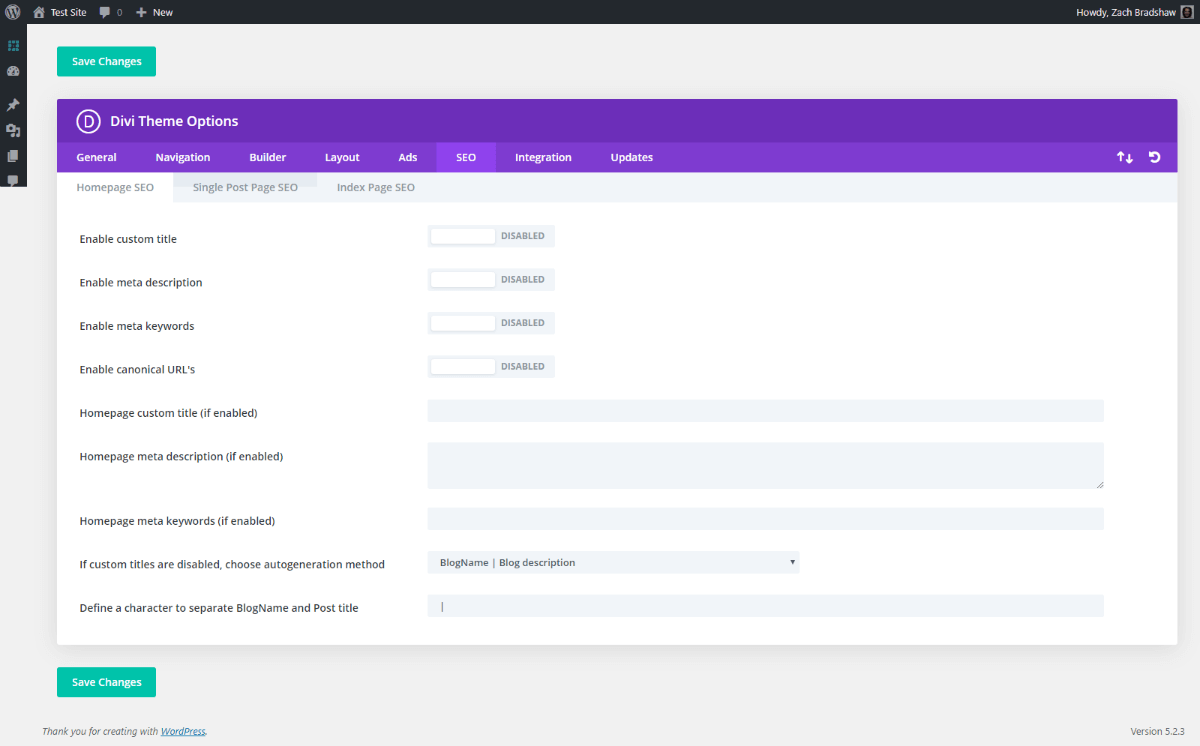
Task: Open Posts pushpin icon in sidebar
Action: point(13,105)
